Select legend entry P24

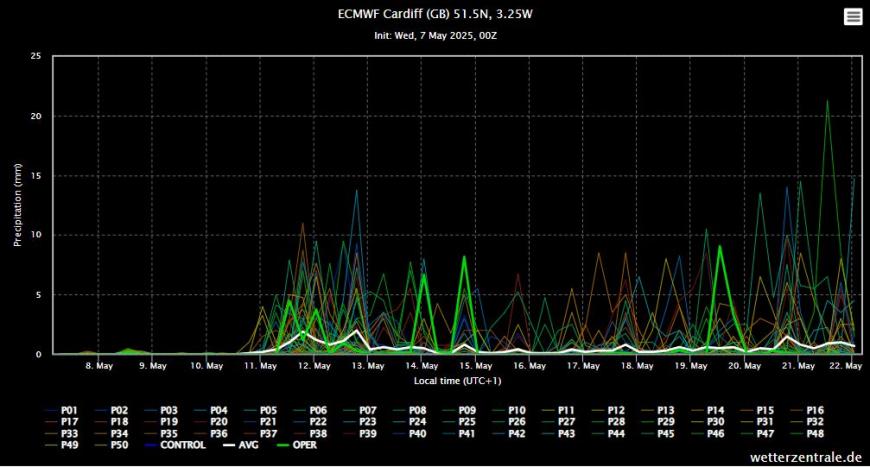coord(410,422)
